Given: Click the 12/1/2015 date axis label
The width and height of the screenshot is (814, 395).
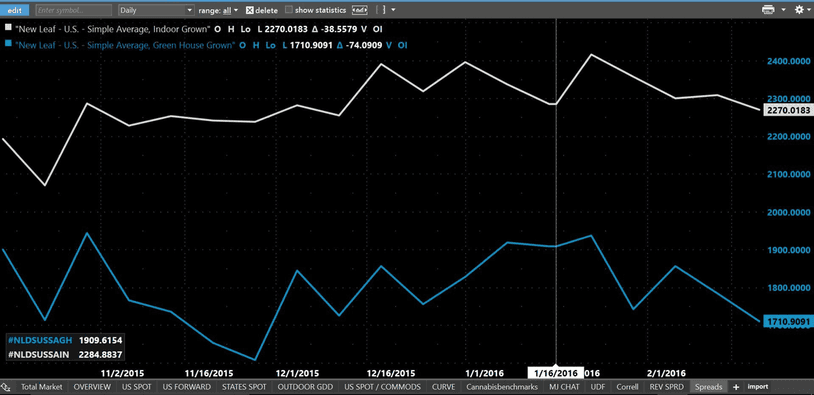Looking at the screenshot, I should click(297, 373).
